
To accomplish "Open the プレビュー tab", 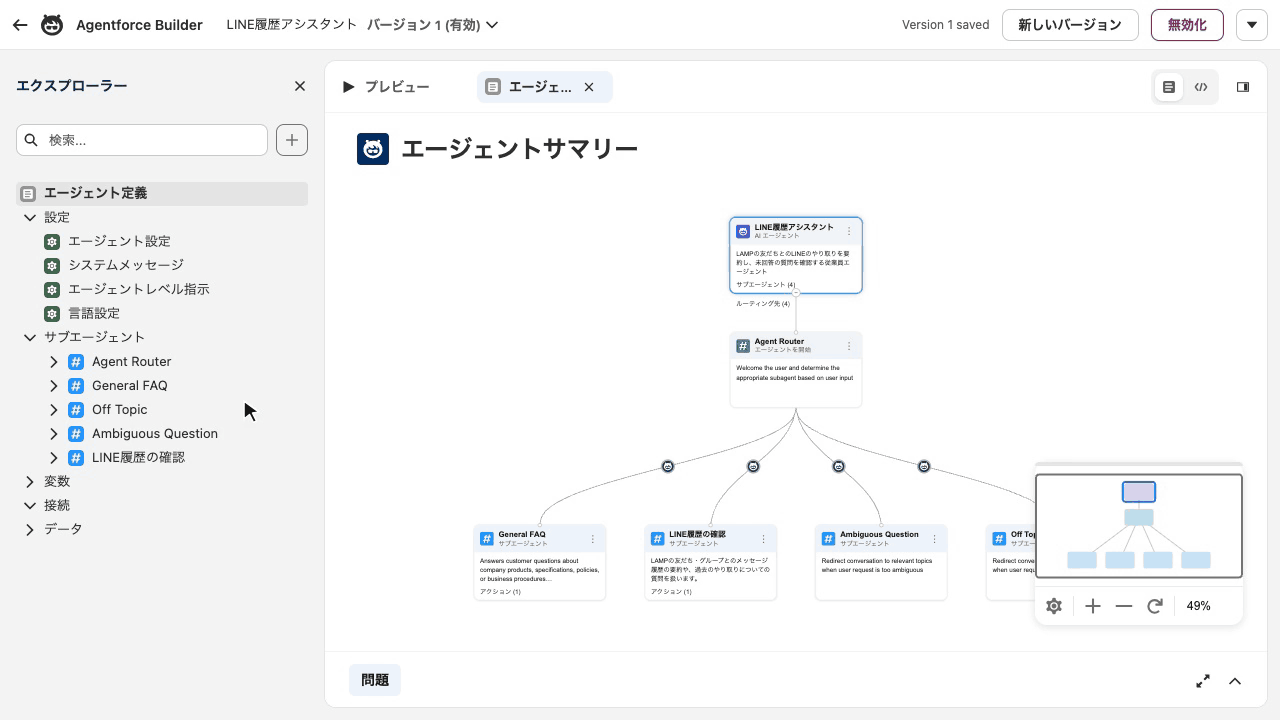I will click(x=386, y=87).
